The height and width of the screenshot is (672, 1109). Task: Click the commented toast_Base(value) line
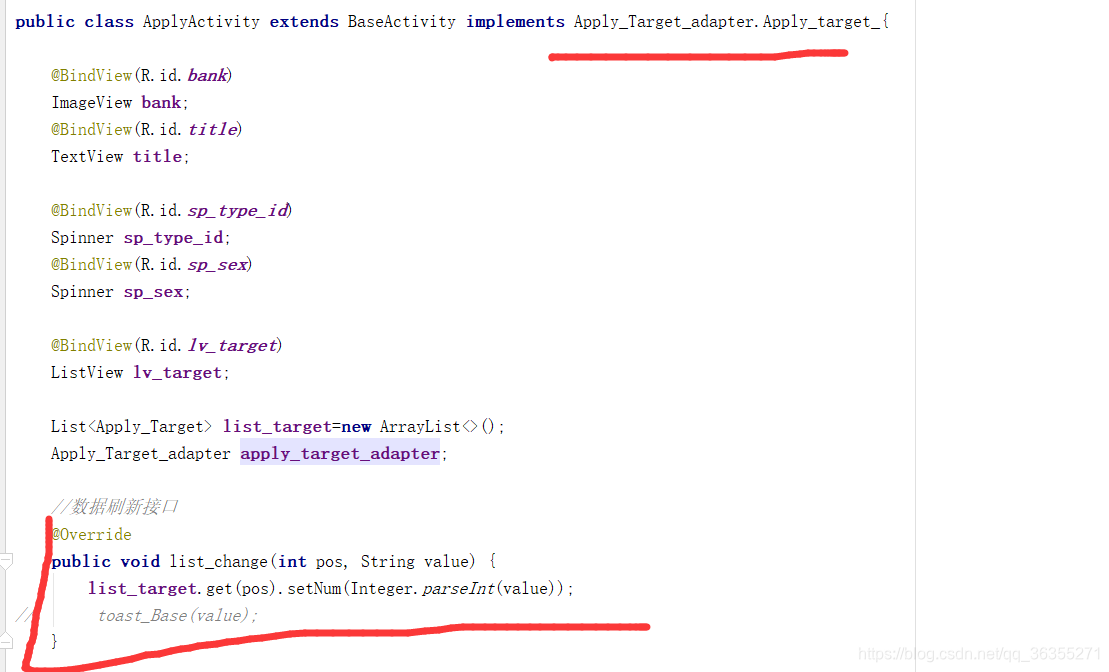[x=178, y=615]
